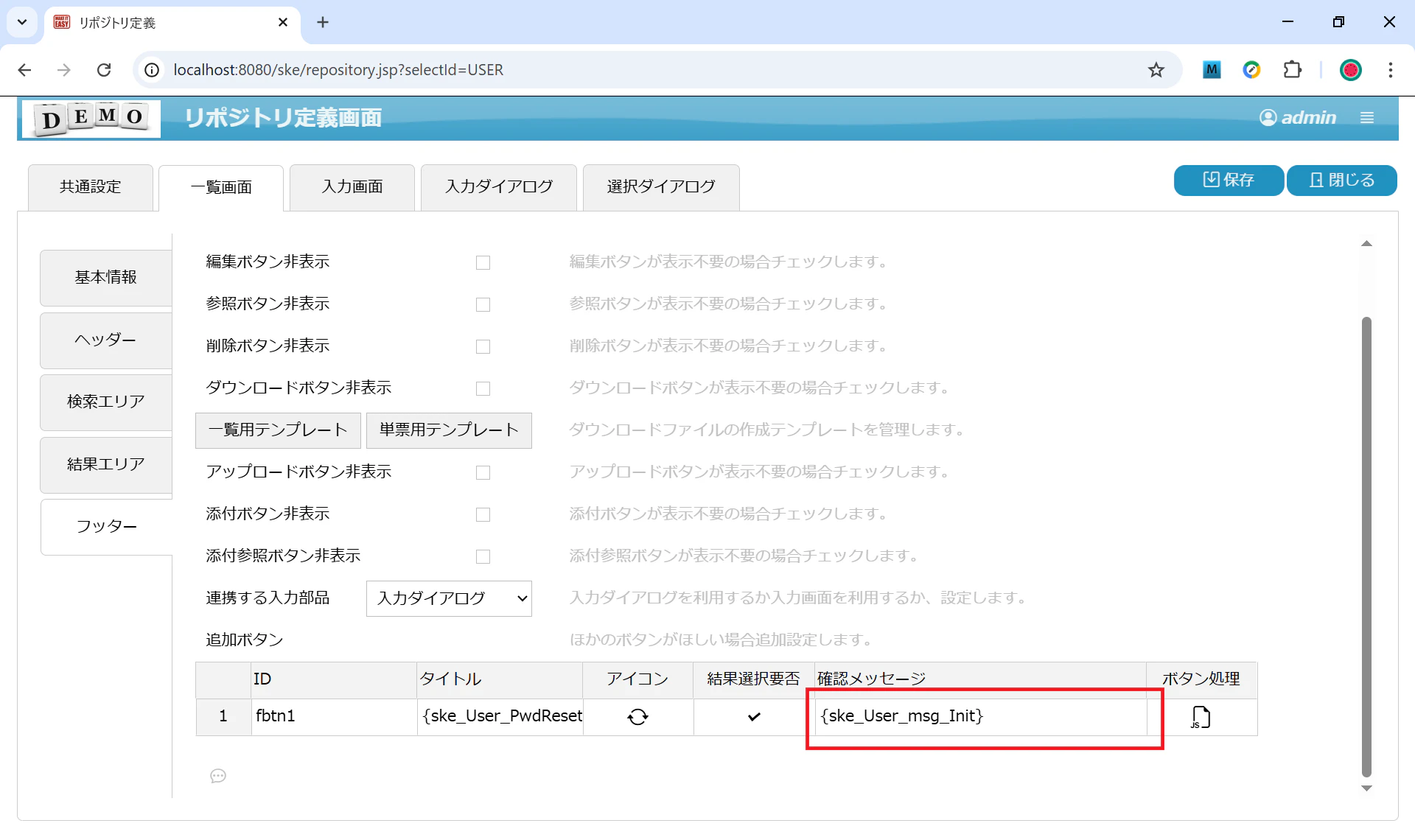Open 単票用テンプレート button
Image resolution: width=1415 pixels, height=840 pixels.
coord(449,430)
